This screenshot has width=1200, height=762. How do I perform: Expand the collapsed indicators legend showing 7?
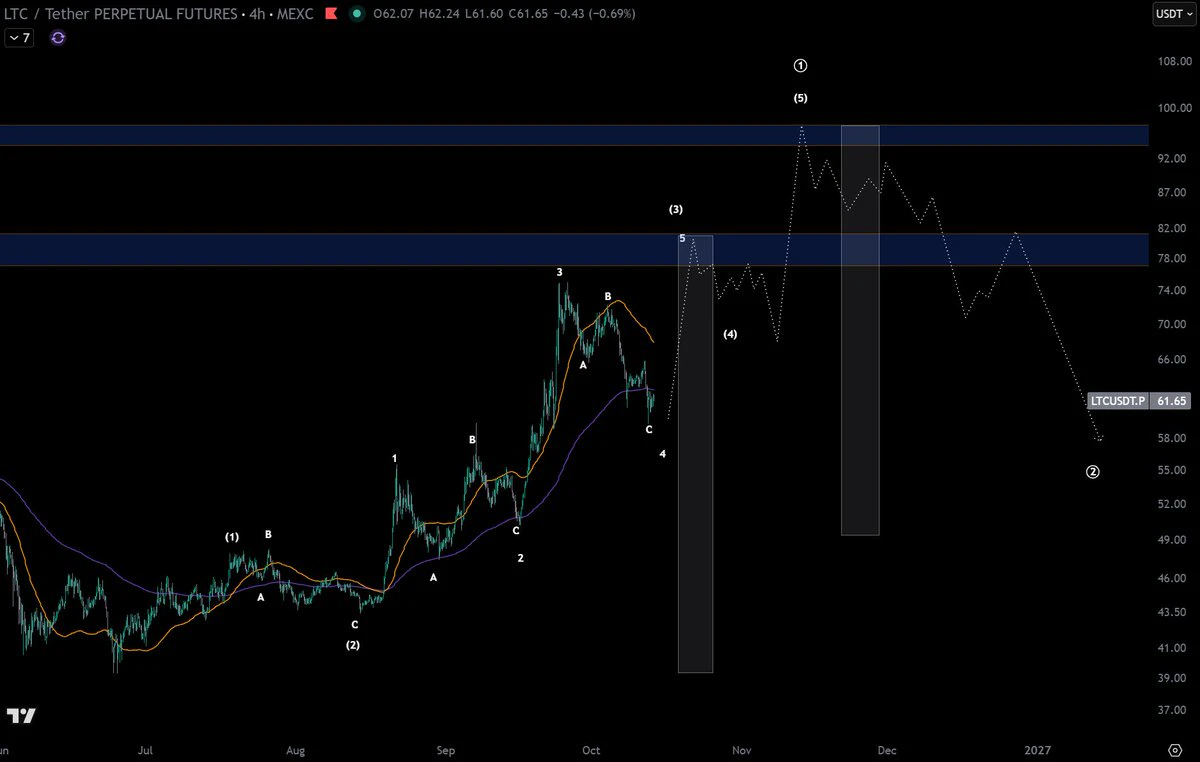(x=20, y=38)
